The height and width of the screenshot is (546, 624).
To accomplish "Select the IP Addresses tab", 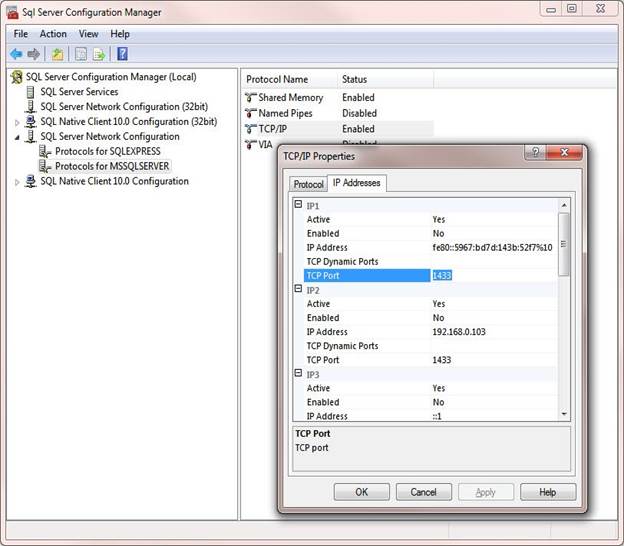I will (357, 183).
